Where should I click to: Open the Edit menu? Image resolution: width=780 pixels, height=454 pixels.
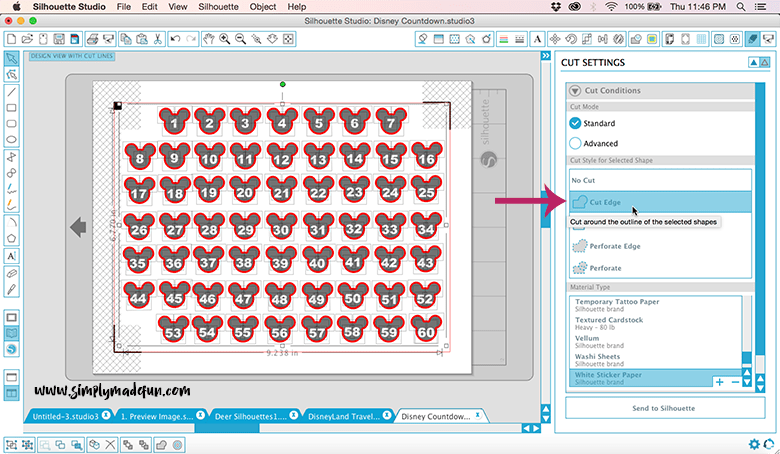(149, 7)
